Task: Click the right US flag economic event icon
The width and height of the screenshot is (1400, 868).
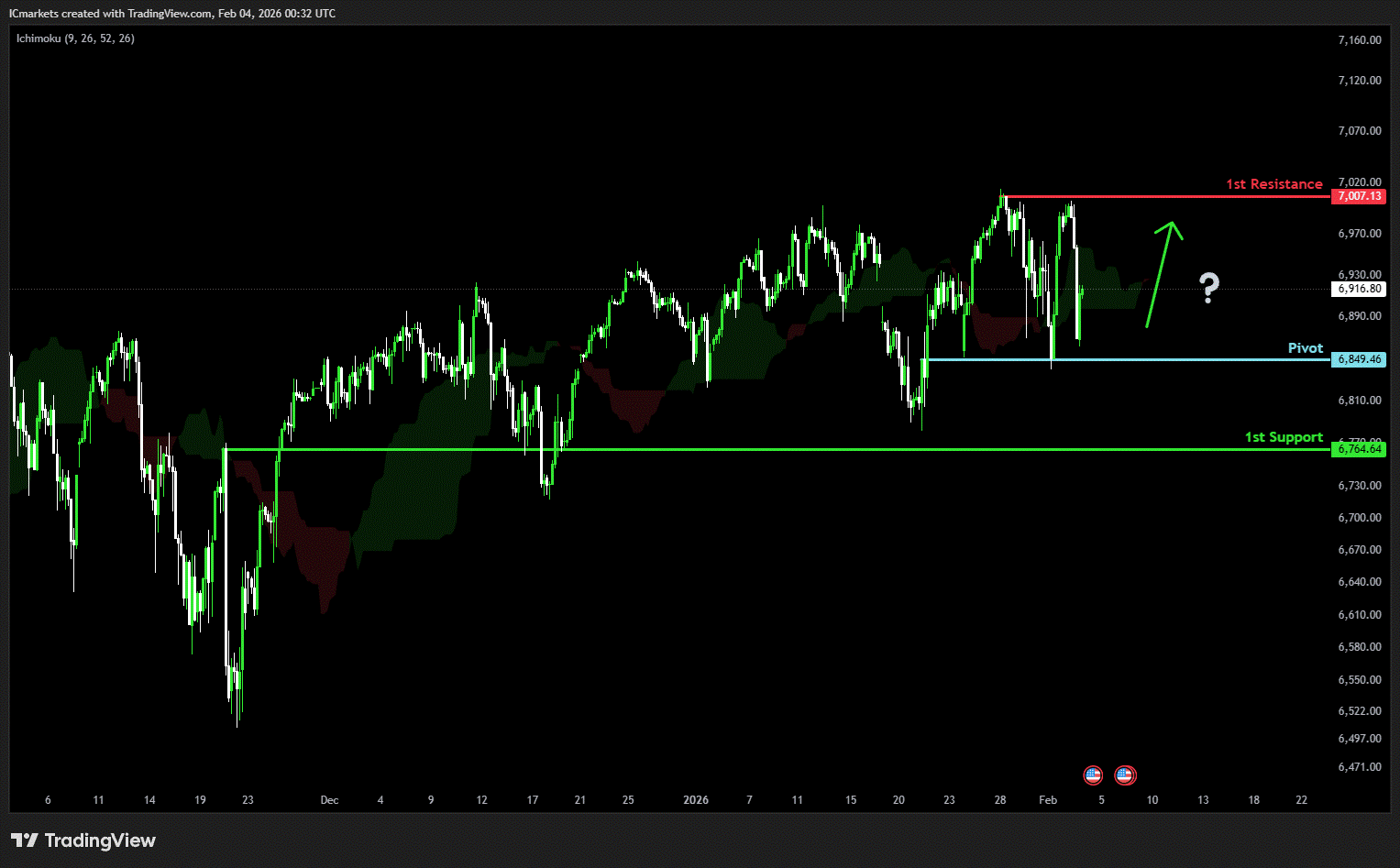Action: 1125,775
